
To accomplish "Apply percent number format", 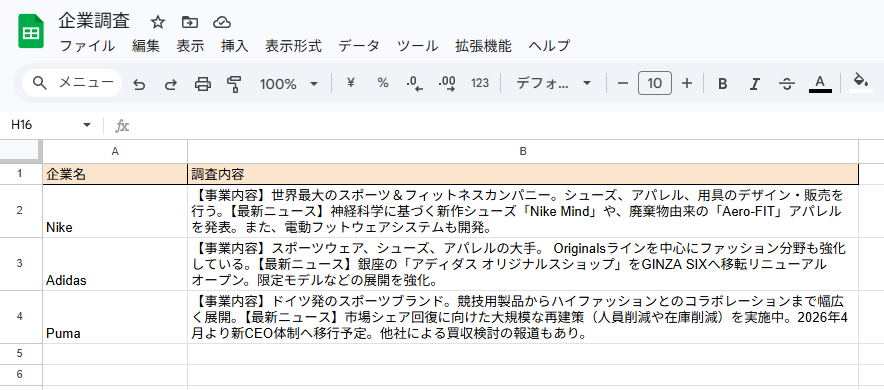I will 383,83.
